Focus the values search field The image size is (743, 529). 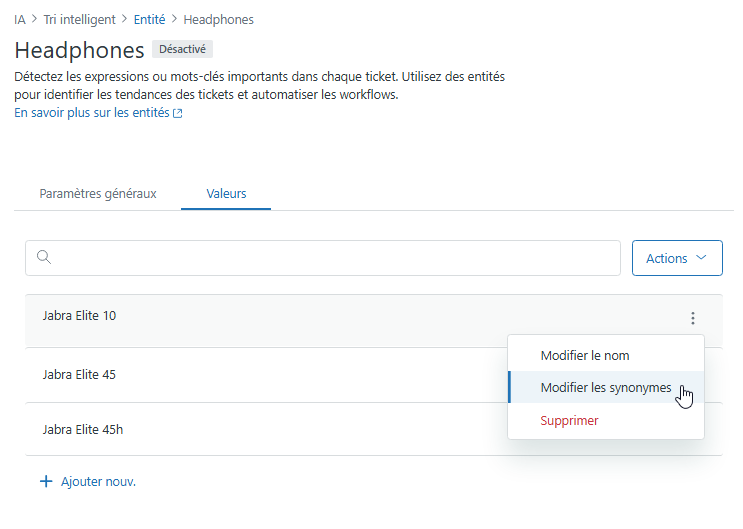coord(323,258)
